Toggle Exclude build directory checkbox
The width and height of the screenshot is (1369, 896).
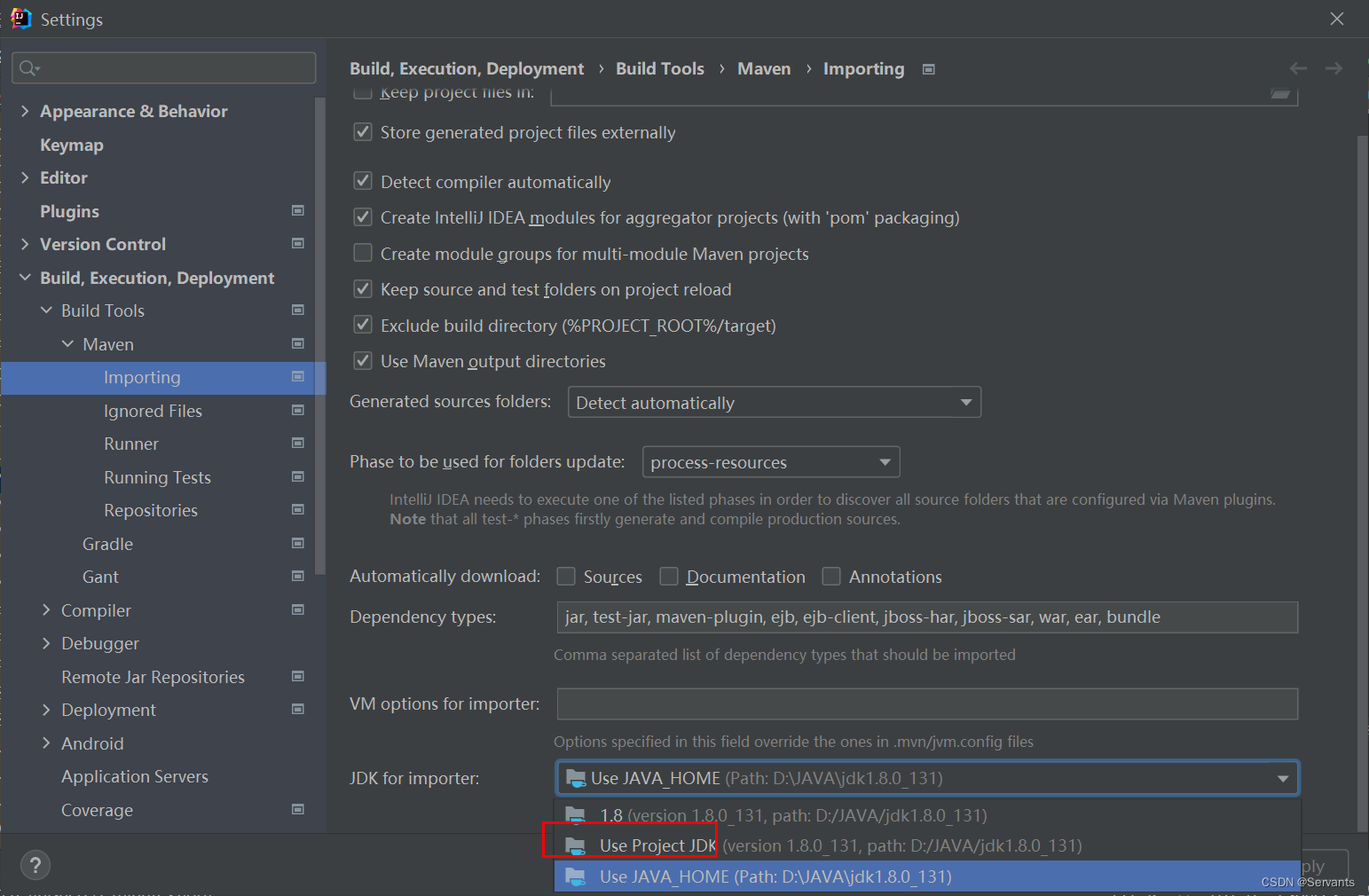click(363, 325)
